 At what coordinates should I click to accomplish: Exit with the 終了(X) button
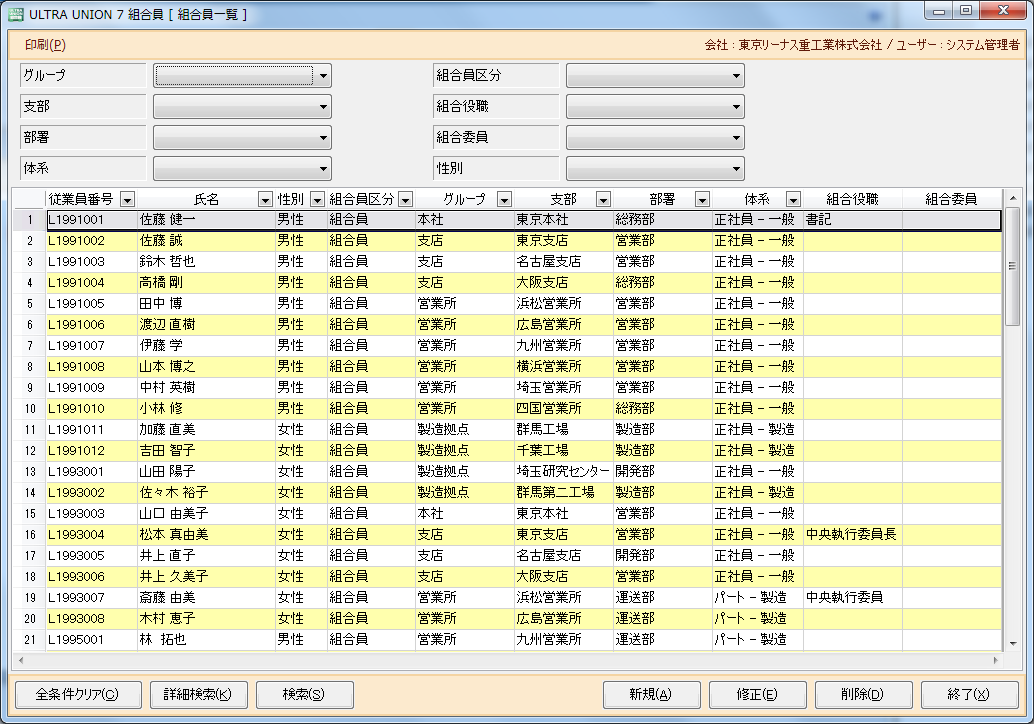click(x=969, y=695)
